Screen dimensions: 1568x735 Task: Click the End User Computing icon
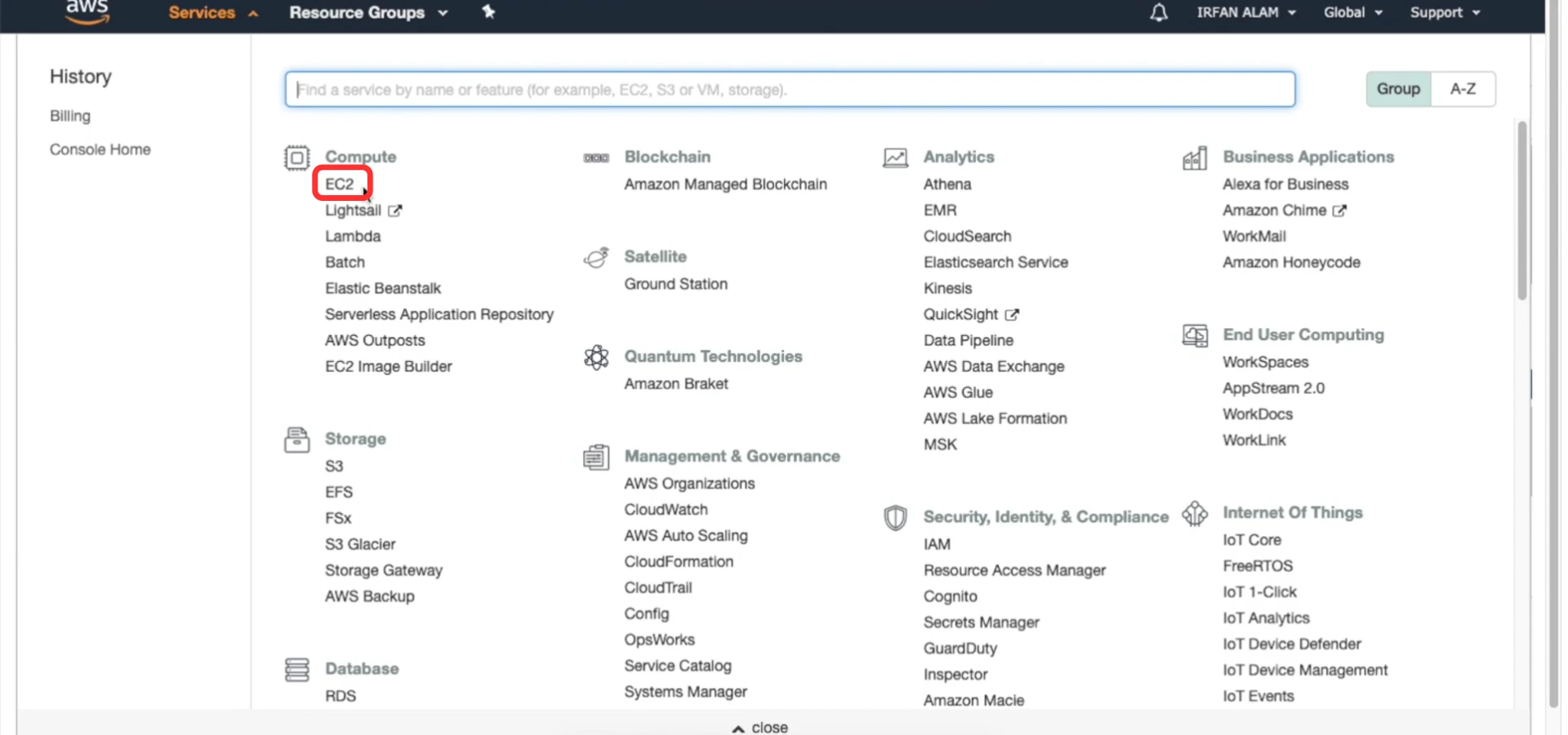1195,336
